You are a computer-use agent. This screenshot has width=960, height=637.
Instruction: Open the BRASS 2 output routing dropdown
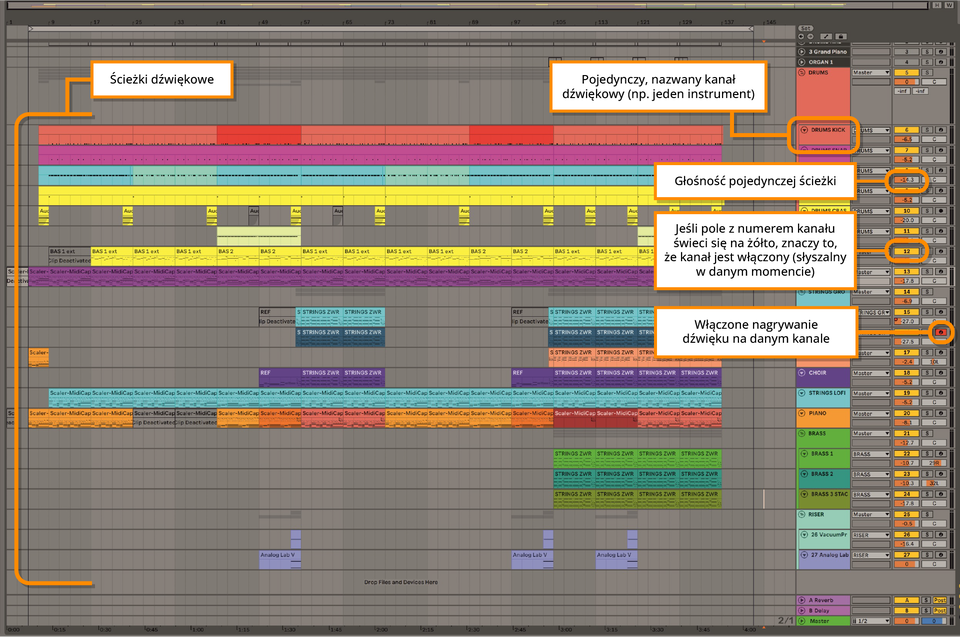(871, 474)
